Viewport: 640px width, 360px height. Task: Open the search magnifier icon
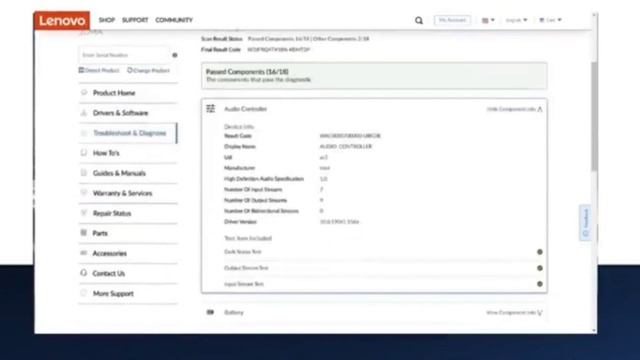pos(419,20)
